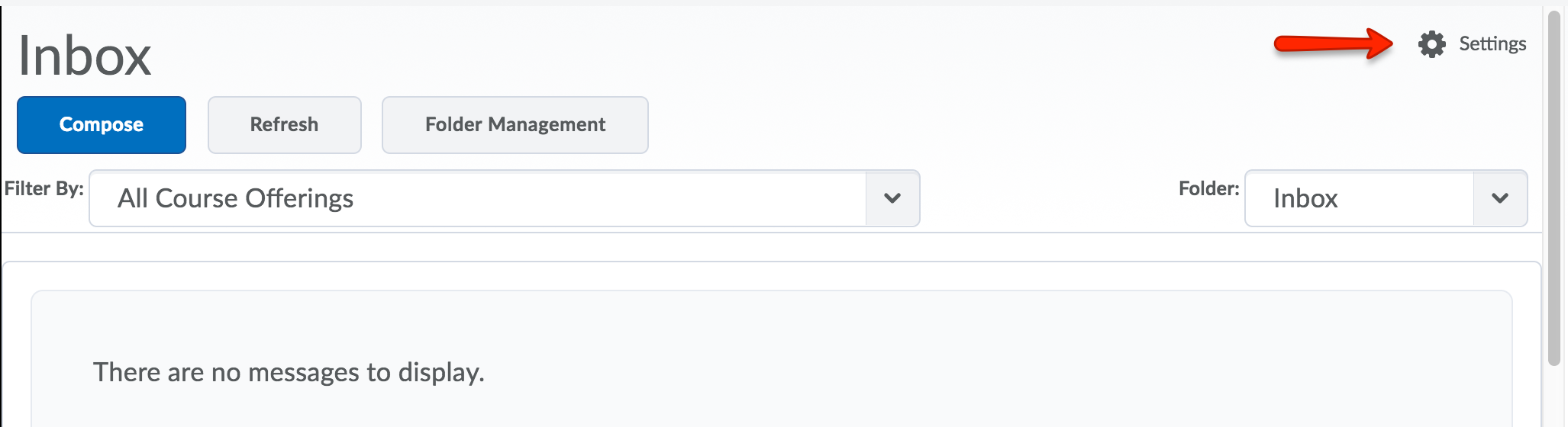Click the 'Folder:' label
This screenshot has width=1568, height=427.
(1208, 188)
